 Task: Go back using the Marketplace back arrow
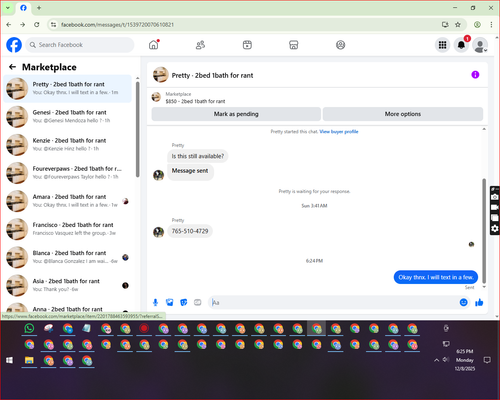pos(13,67)
